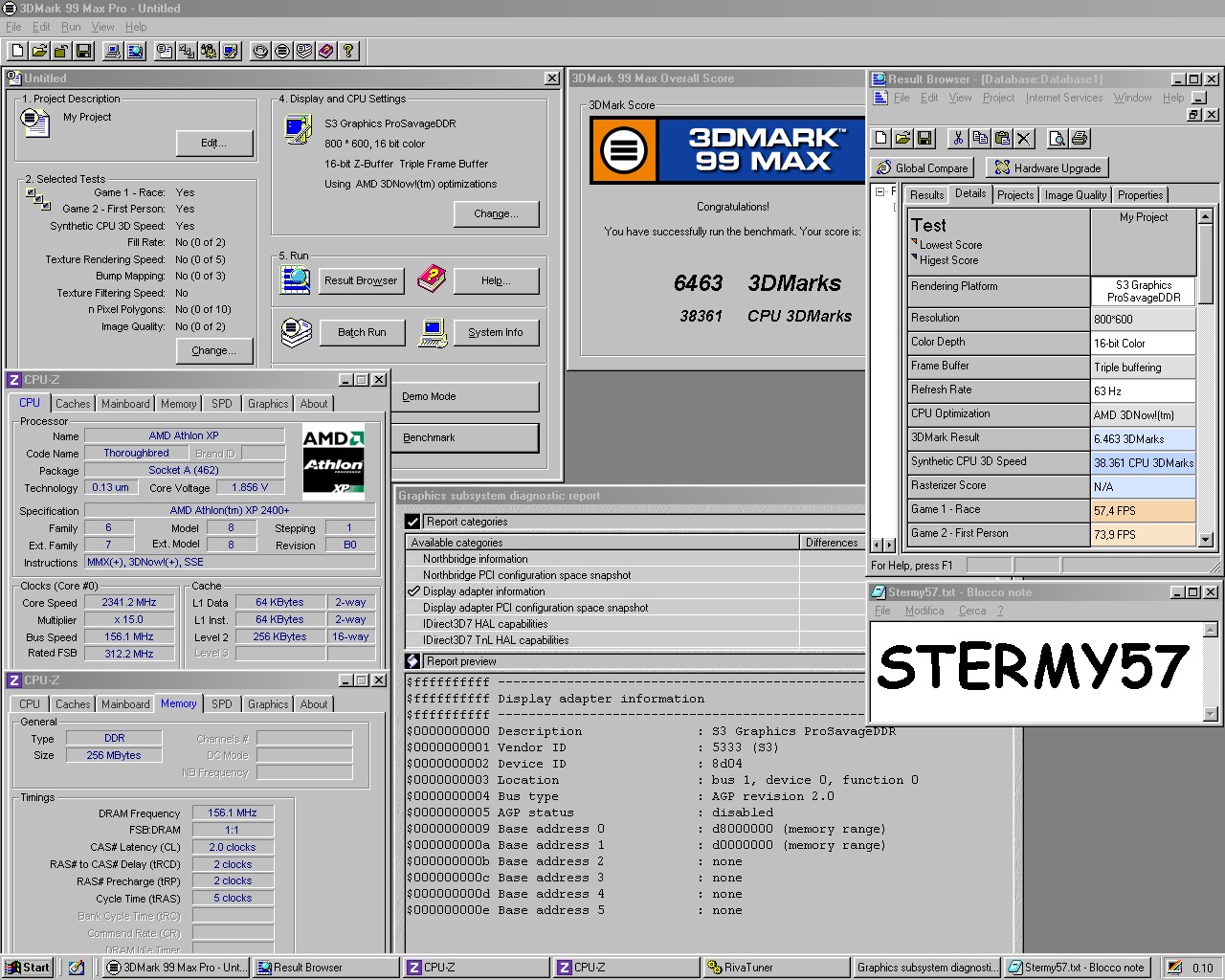Switch to Properties tab in Result Browser
Viewport: 1225px width, 980px height.
[x=1140, y=194]
